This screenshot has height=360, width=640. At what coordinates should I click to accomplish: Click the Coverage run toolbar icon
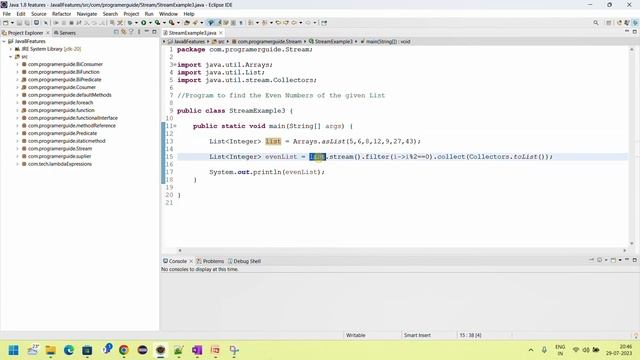(157, 23)
